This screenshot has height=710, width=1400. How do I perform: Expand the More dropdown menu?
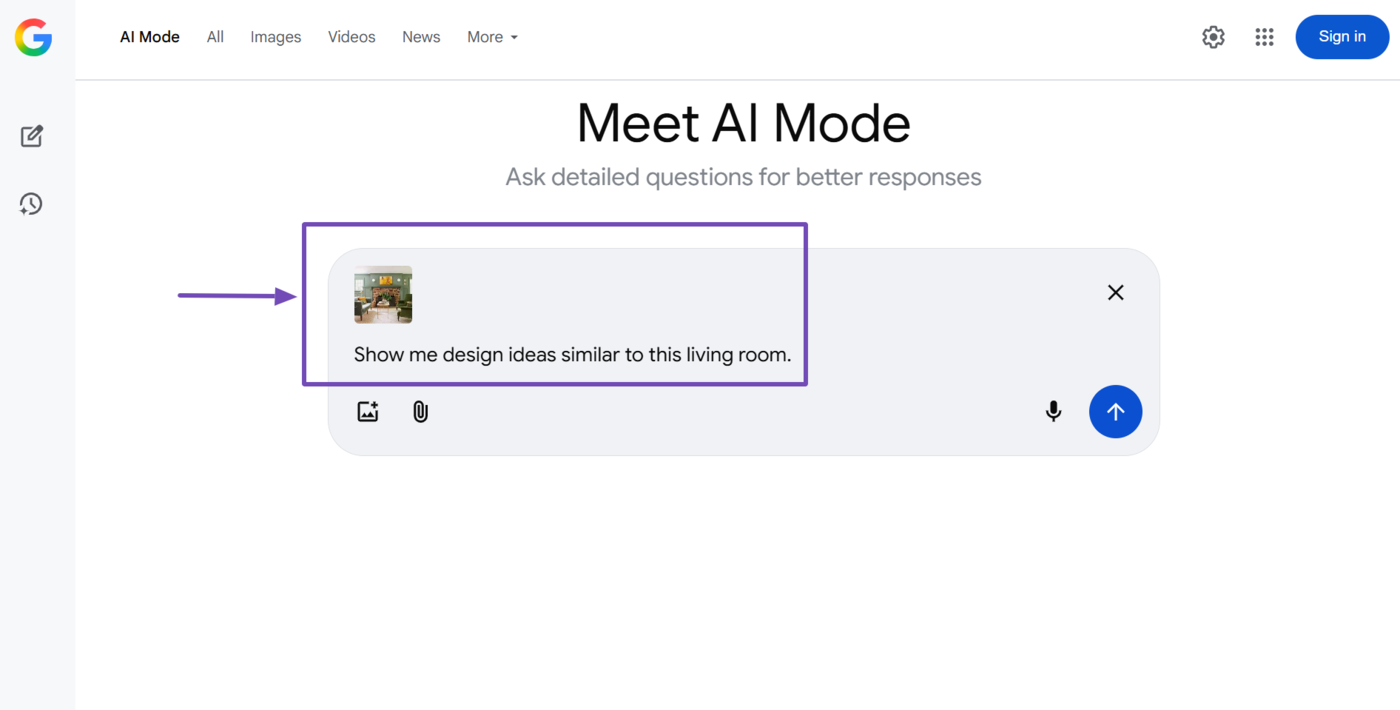tap(492, 37)
